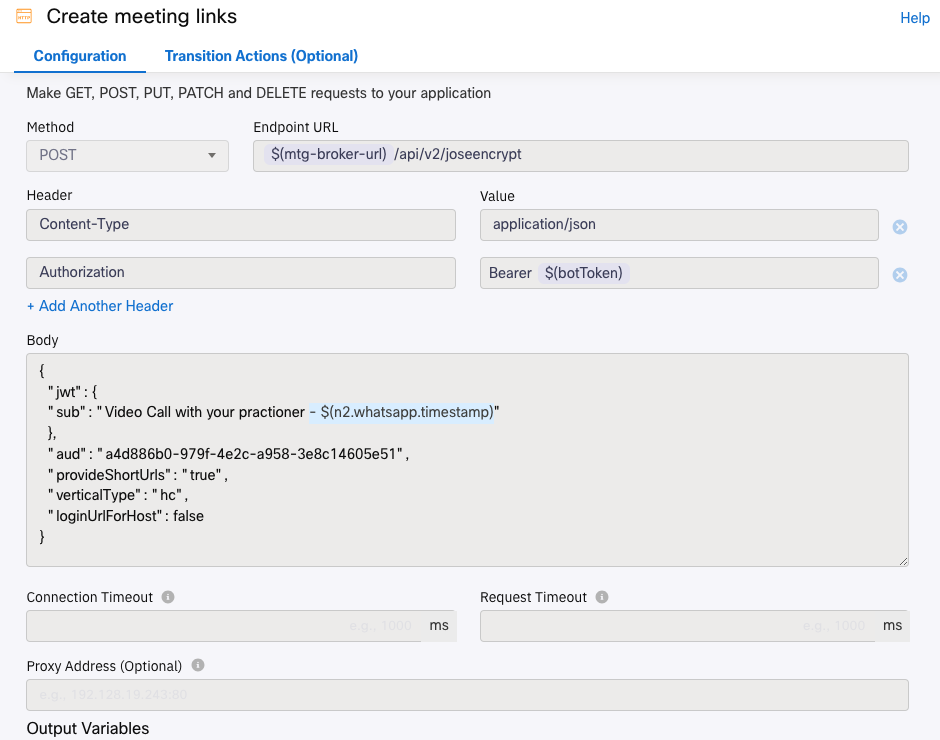Viewport: 940px width, 740px height.
Task: Click in the Endpoint URL field
Action: 580,156
